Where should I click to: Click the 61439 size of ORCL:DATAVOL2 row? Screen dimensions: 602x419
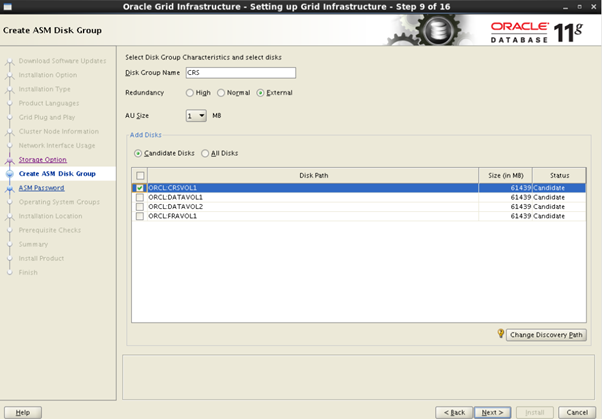[521, 207]
